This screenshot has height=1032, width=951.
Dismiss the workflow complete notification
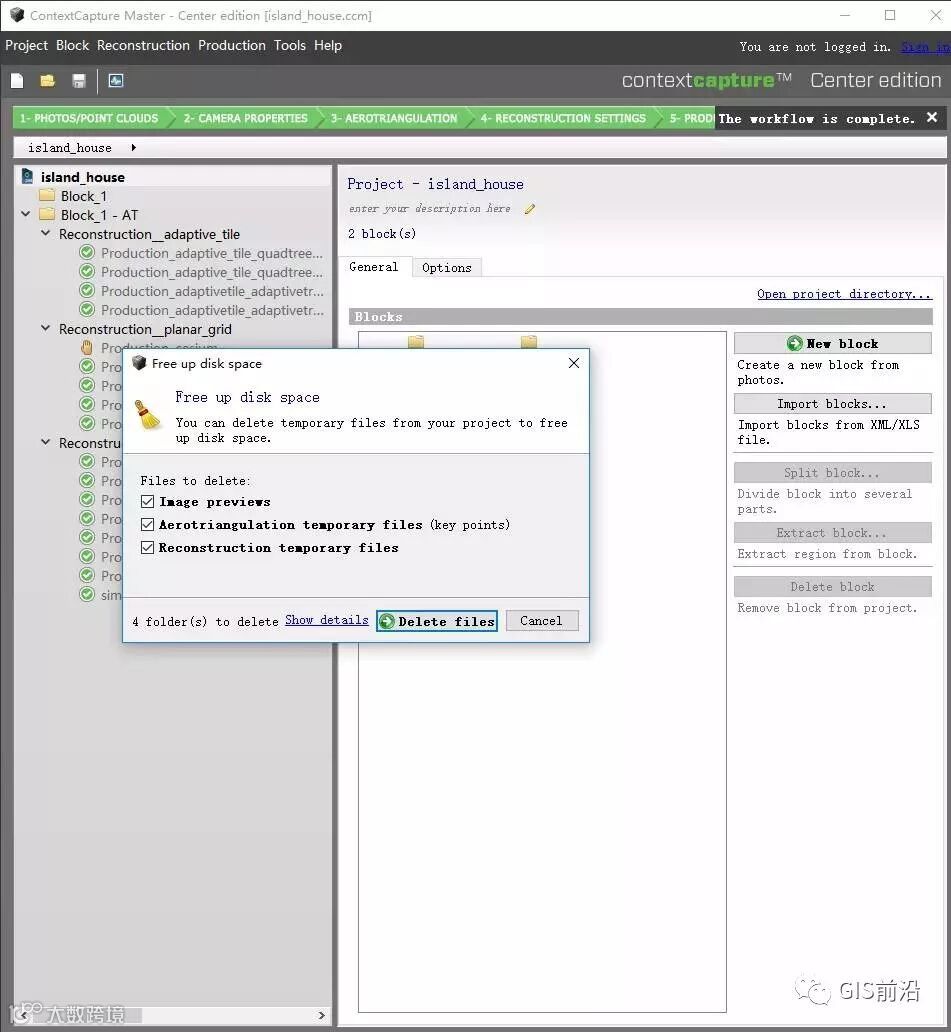tap(932, 117)
